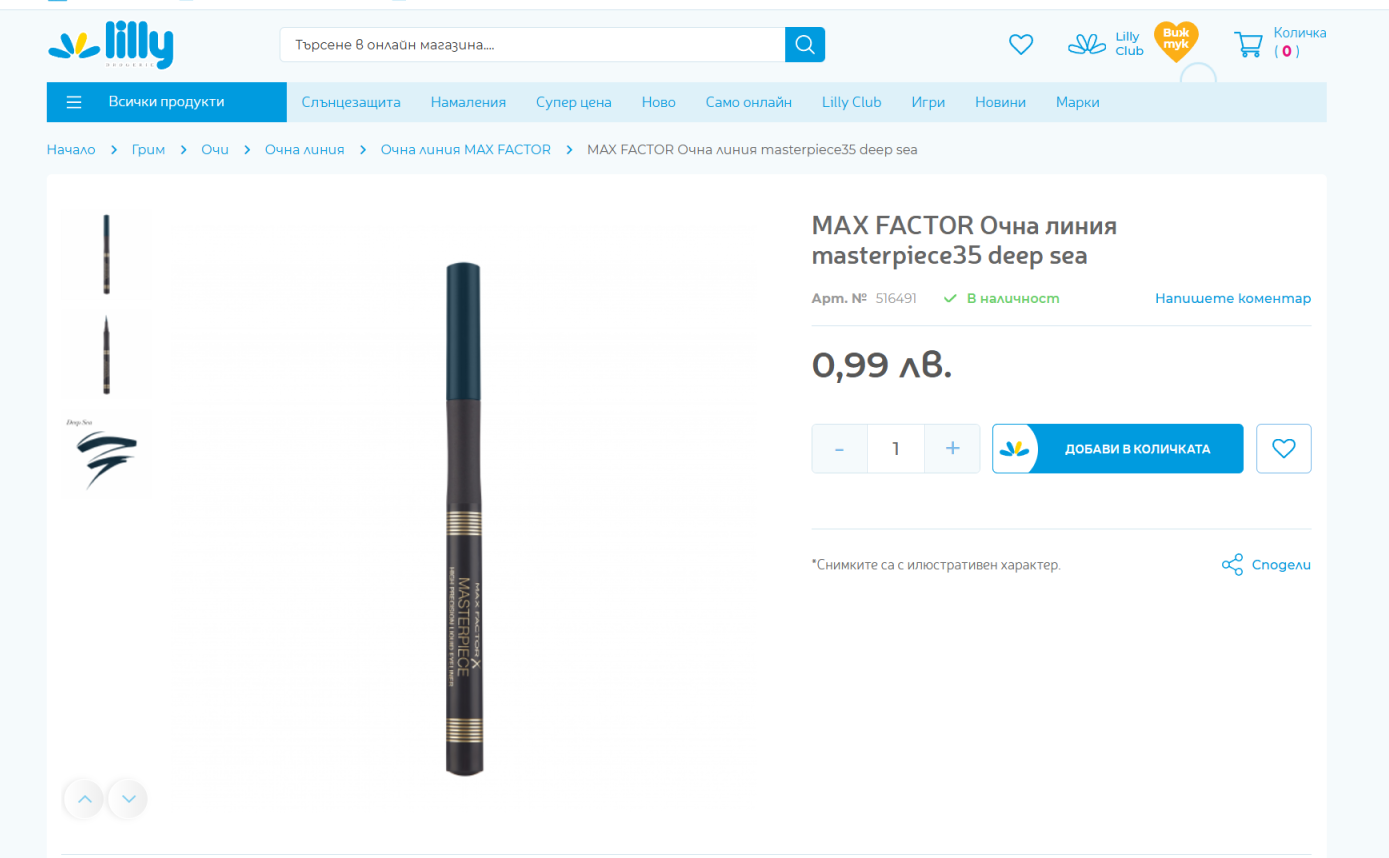Go to Очна линия MAX FACTOR breadcrumb
The height and width of the screenshot is (858, 1389).
[x=466, y=149]
